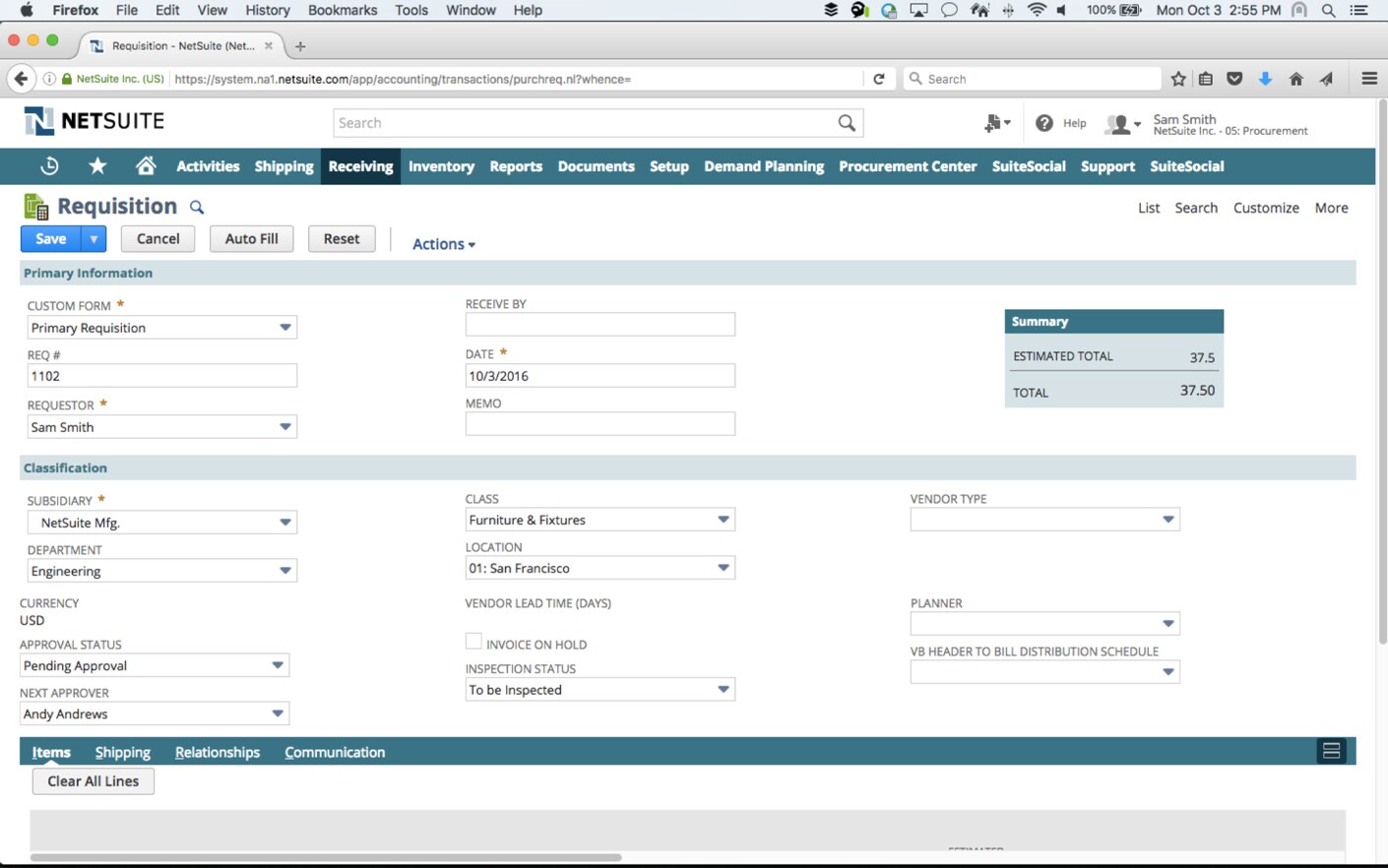Image resolution: width=1388 pixels, height=868 pixels.
Task: Switch to the Communication subtab
Action: 335,752
